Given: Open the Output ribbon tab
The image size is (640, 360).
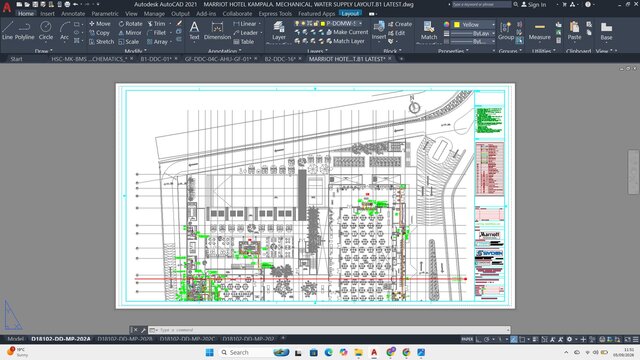Looking at the screenshot, I should click(180, 13).
